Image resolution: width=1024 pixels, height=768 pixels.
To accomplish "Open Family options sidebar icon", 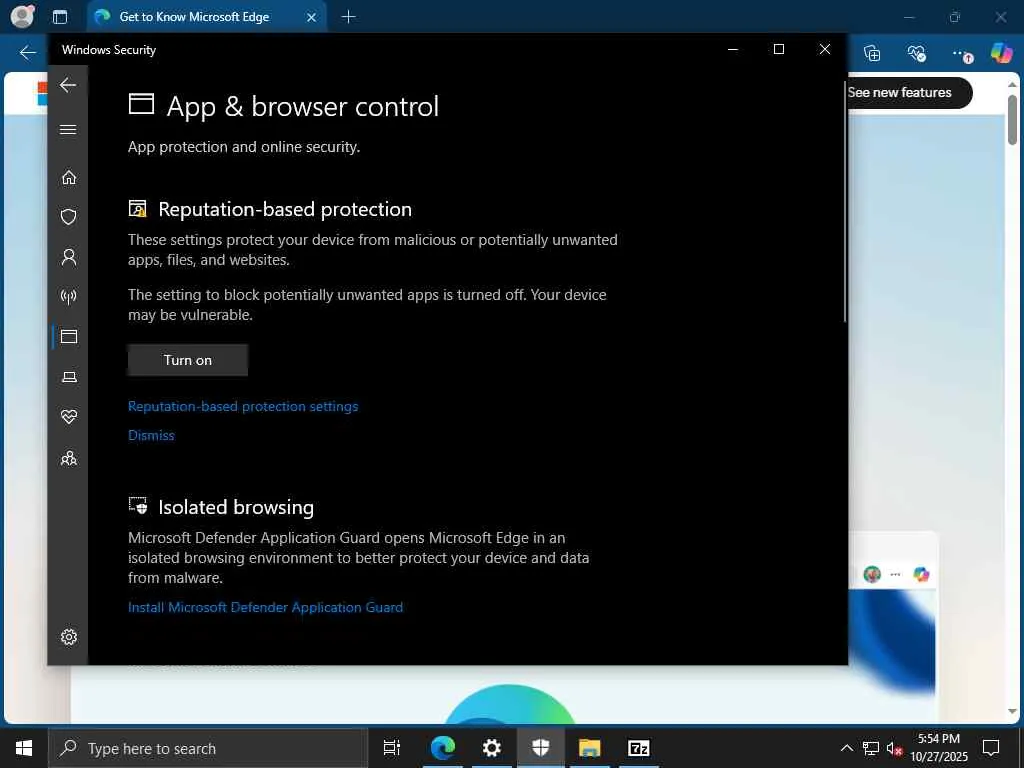I will pos(69,458).
